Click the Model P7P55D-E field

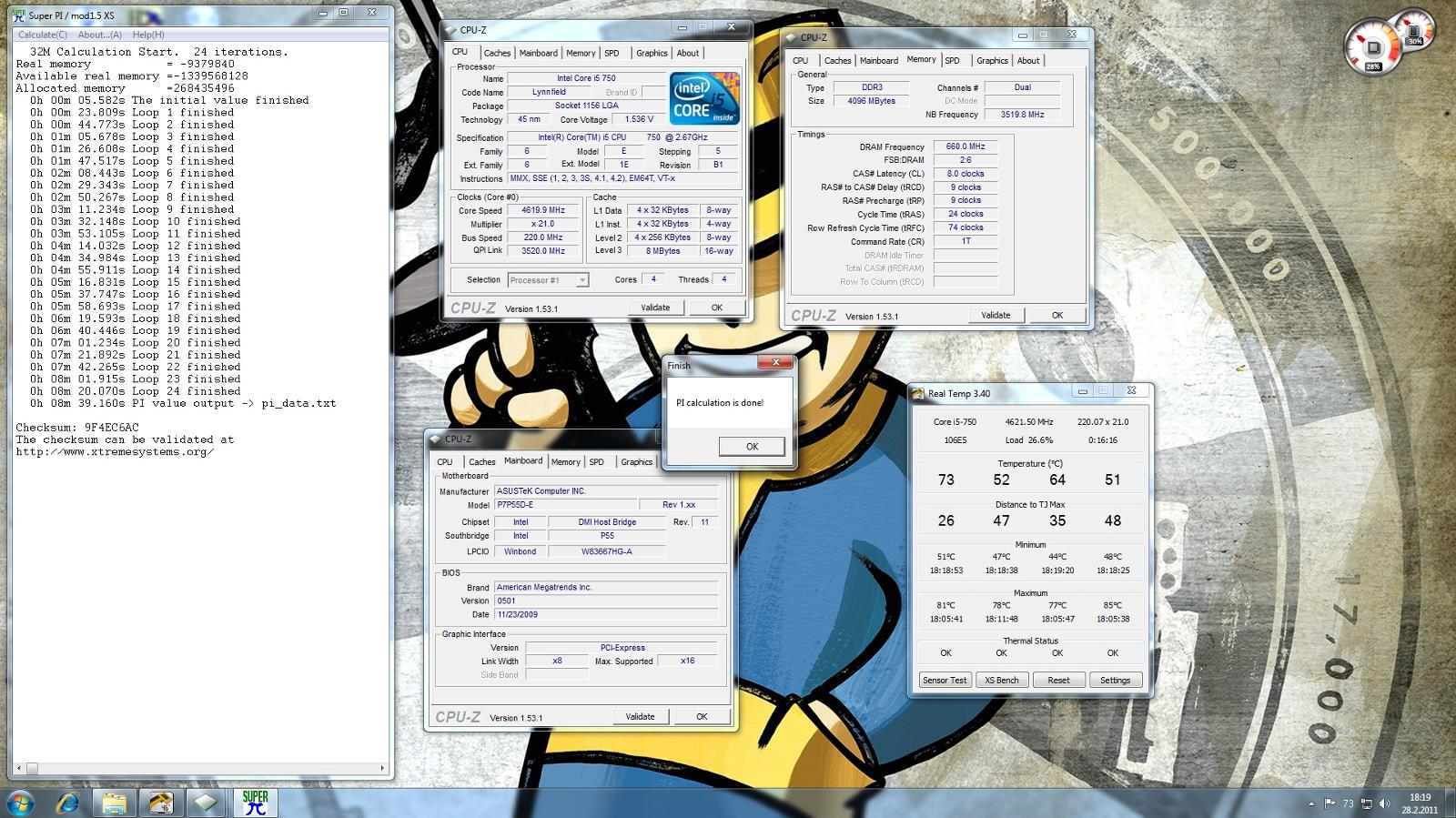tap(564, 504)
